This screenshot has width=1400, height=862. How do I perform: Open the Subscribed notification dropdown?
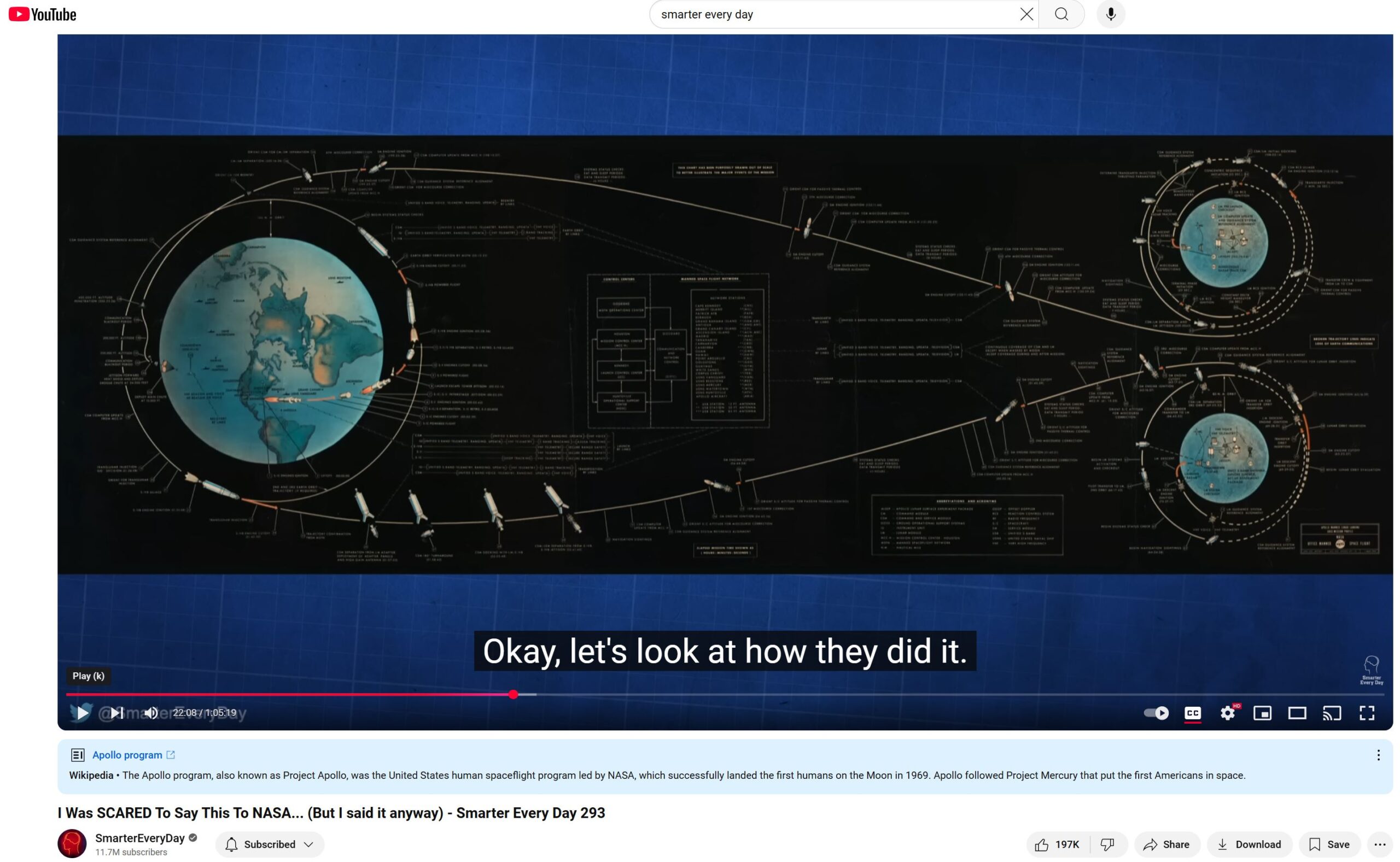(x=269, y=844)
